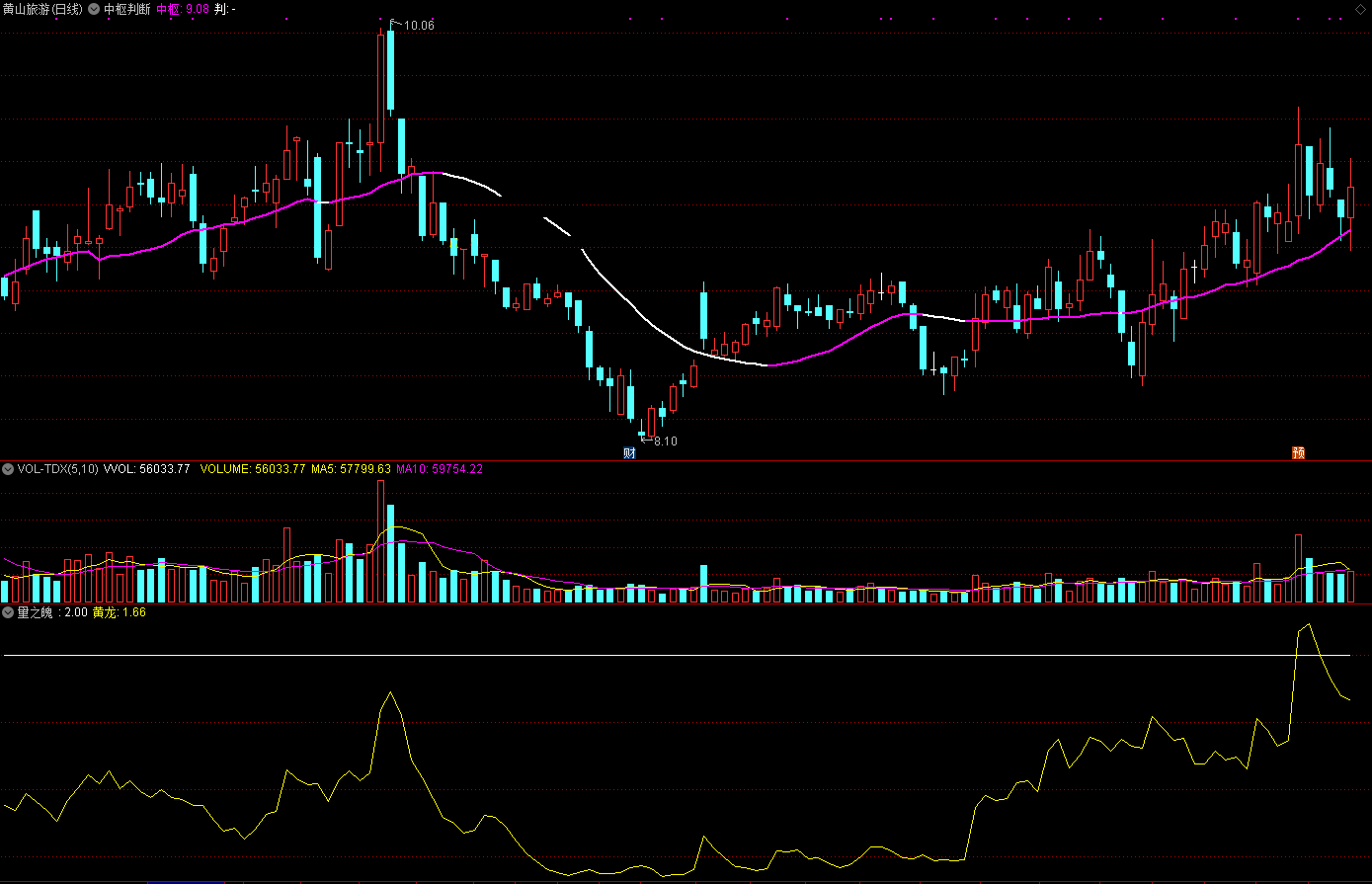Screen dimensions: 1372x884
Task: Click the VOLUME: 56033.77 readout
Action: pyautogui.click(x=253, y=469)
